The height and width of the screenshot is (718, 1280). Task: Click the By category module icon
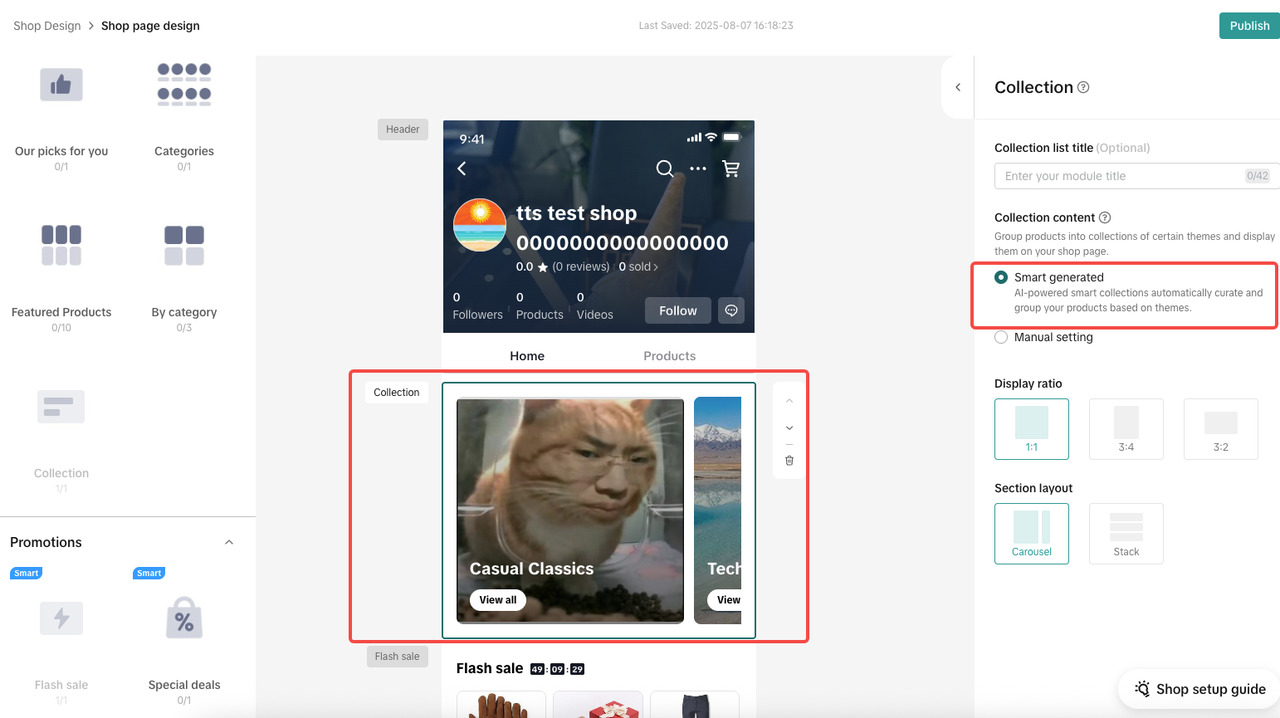184,245
